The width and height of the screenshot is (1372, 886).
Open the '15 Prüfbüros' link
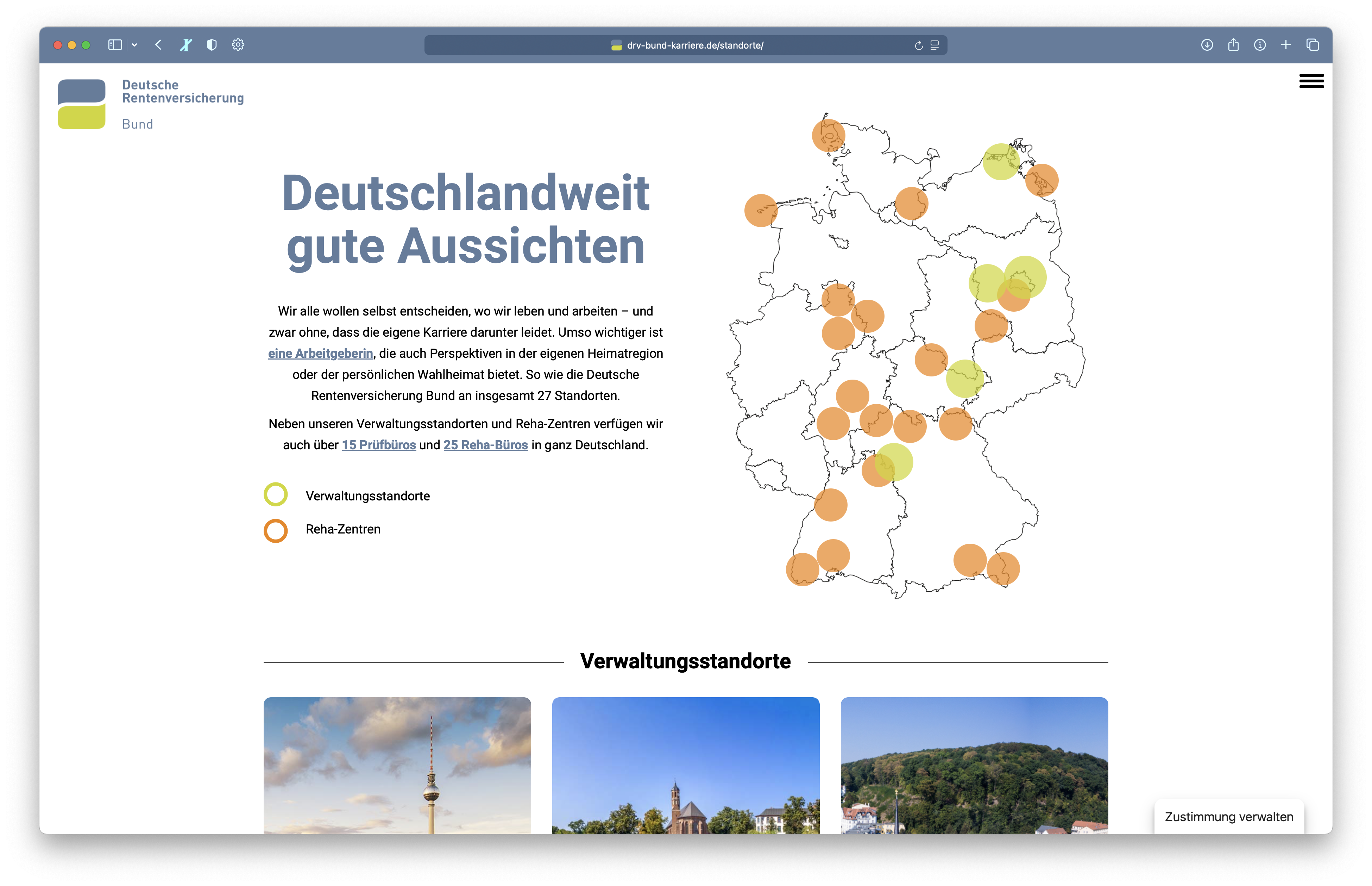tap(379, 445)
